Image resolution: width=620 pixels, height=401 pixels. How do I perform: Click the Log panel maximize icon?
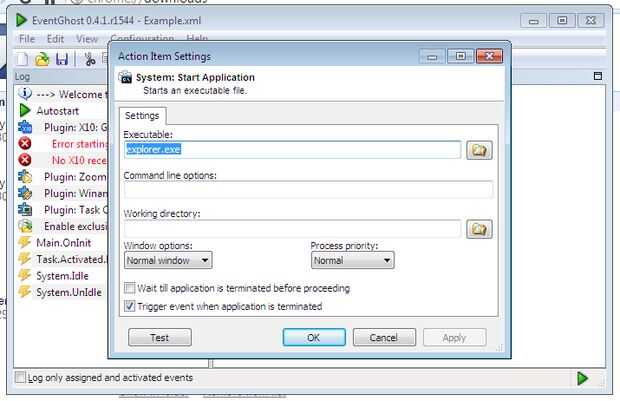click(598, 76)
